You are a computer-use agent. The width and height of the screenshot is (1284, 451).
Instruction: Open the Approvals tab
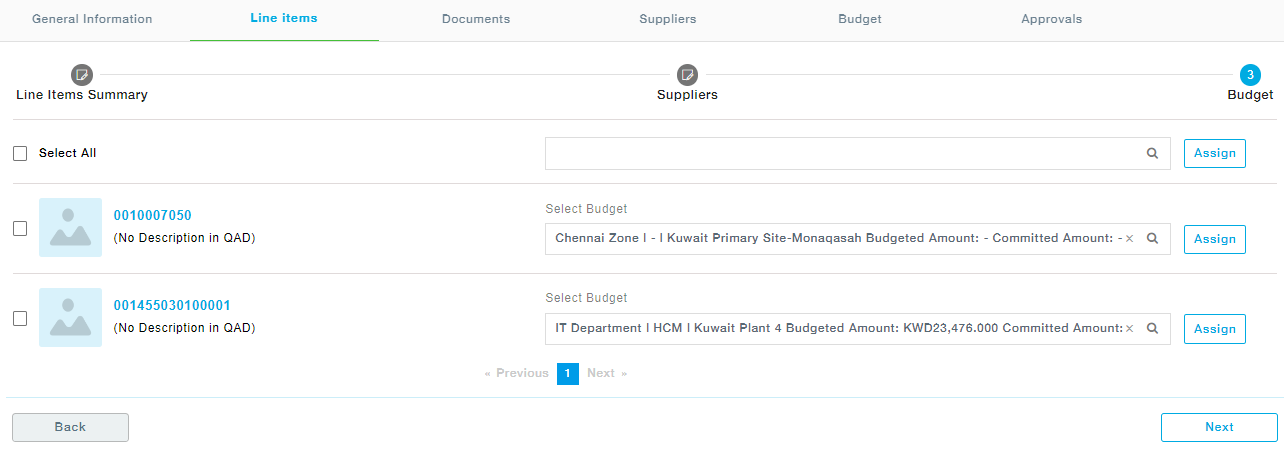1051,19
